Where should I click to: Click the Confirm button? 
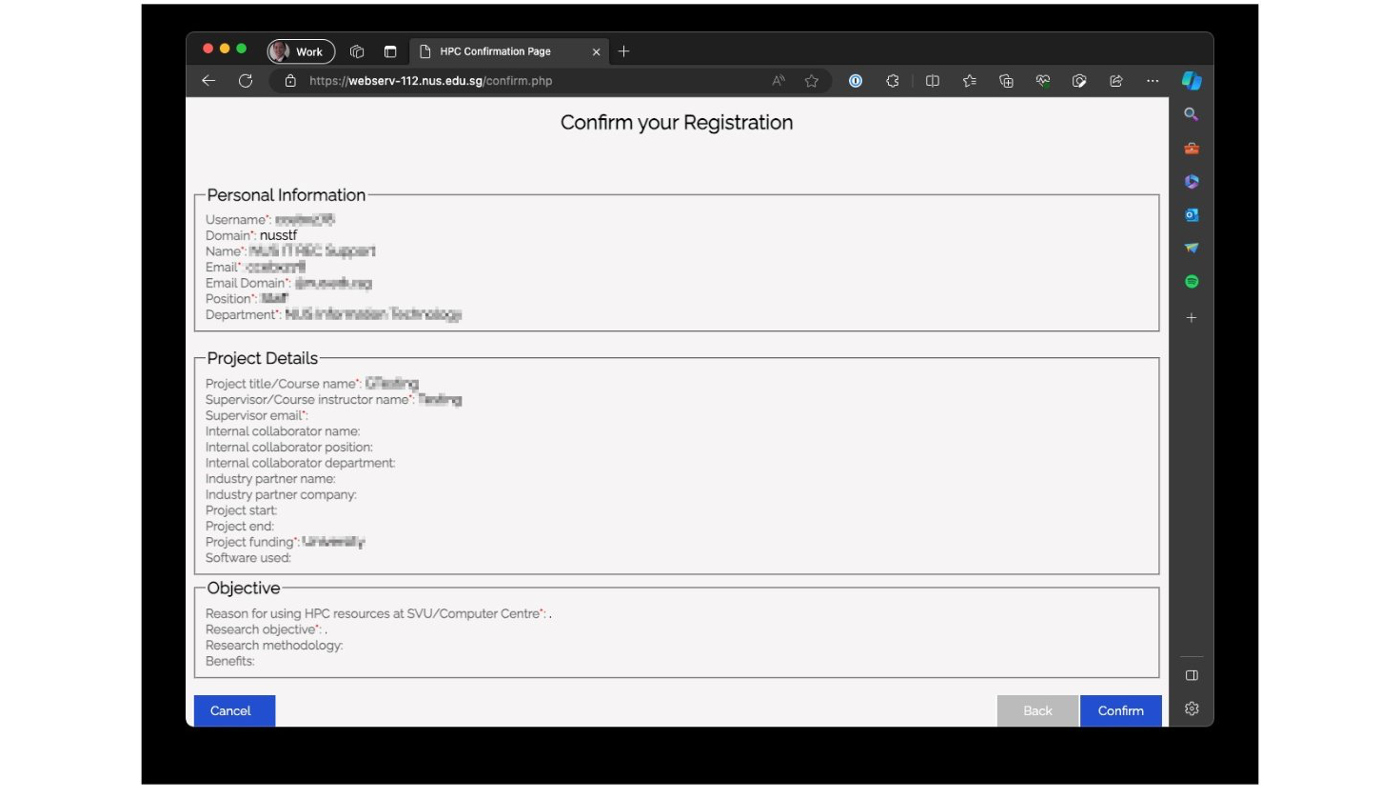pos(1121,711)
